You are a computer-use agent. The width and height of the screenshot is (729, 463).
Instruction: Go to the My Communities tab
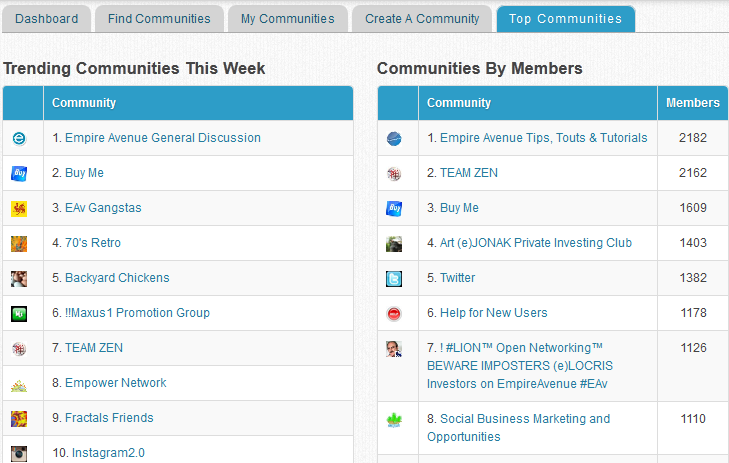coord(288,19)
